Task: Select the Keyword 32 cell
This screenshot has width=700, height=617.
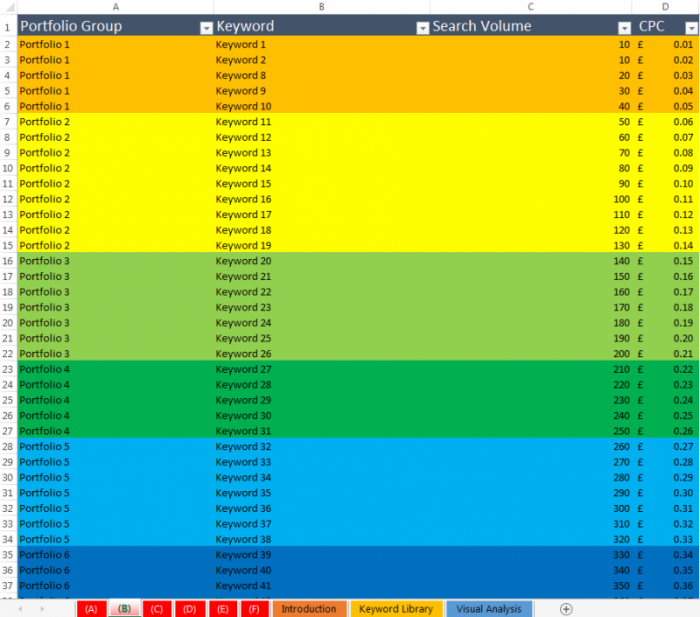Action: (321, 446)
